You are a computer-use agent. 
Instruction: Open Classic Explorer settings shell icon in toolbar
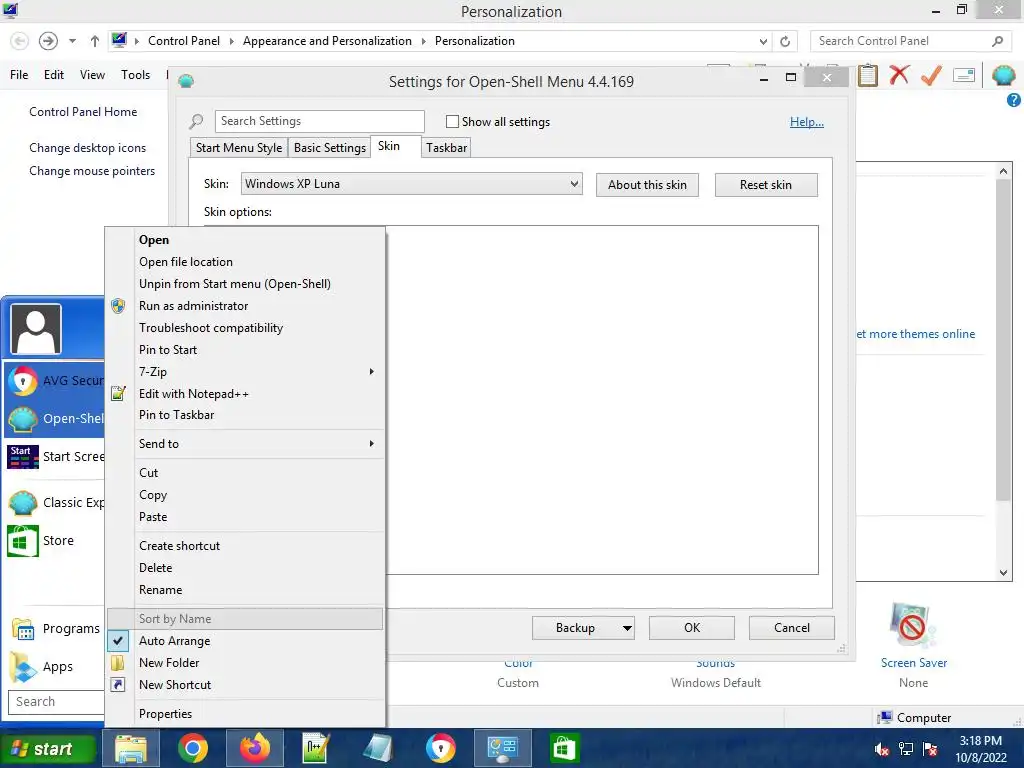point(1004,75)
